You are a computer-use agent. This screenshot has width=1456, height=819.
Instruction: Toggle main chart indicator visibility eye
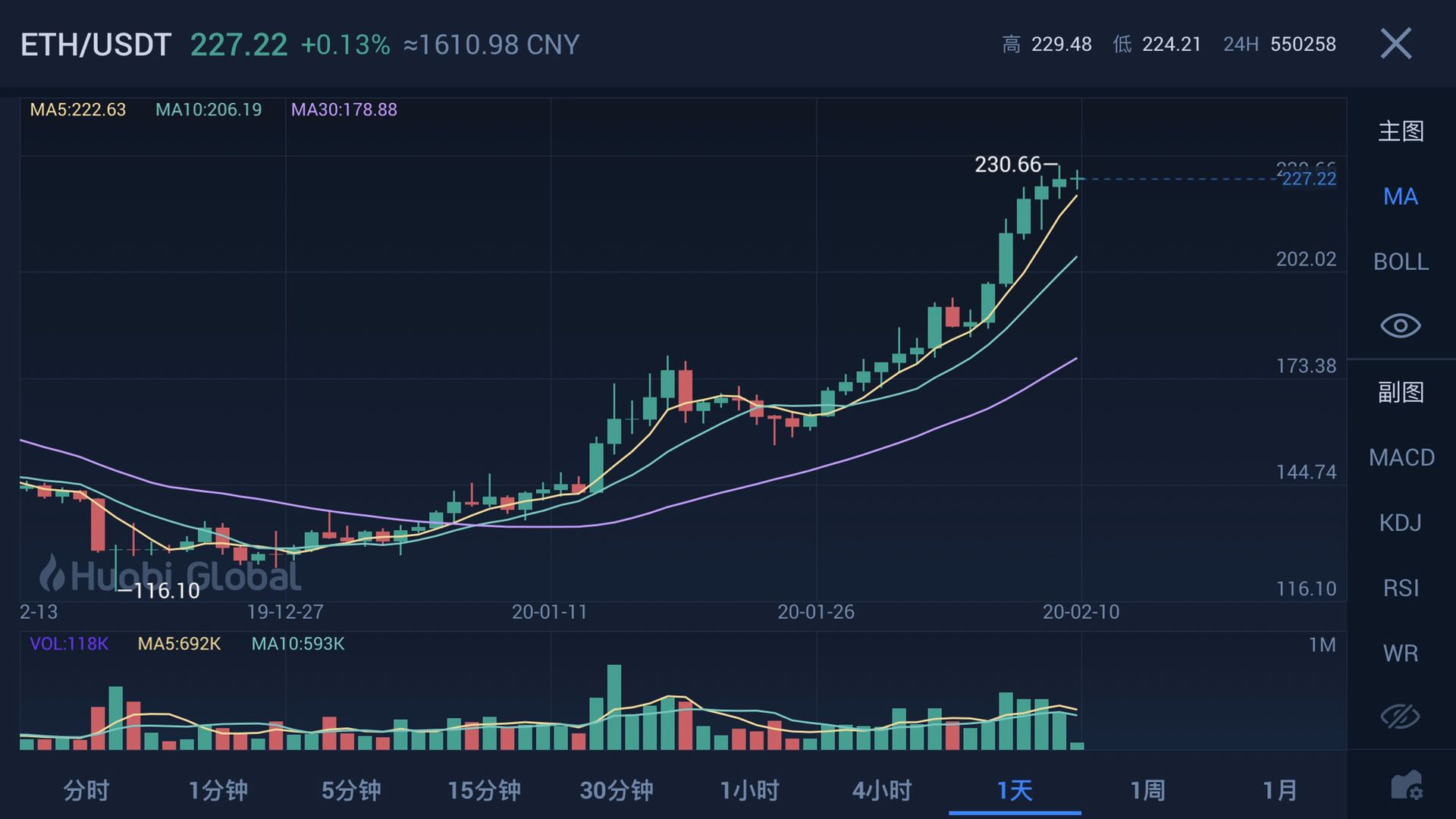point(1400,326)
